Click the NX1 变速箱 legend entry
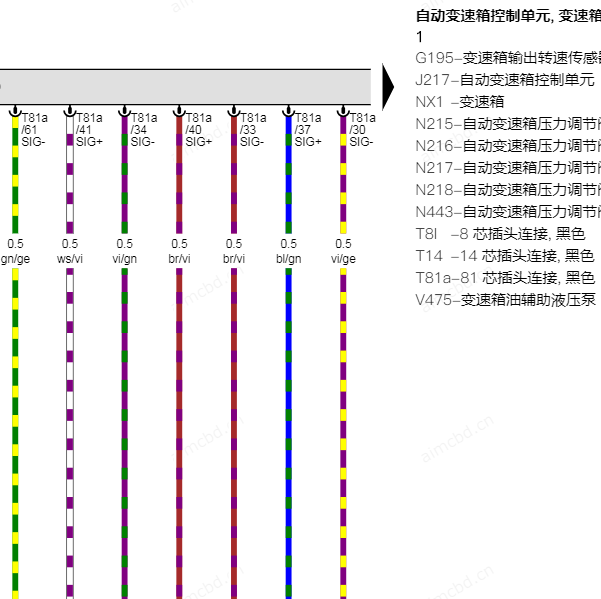 (460, 102)
